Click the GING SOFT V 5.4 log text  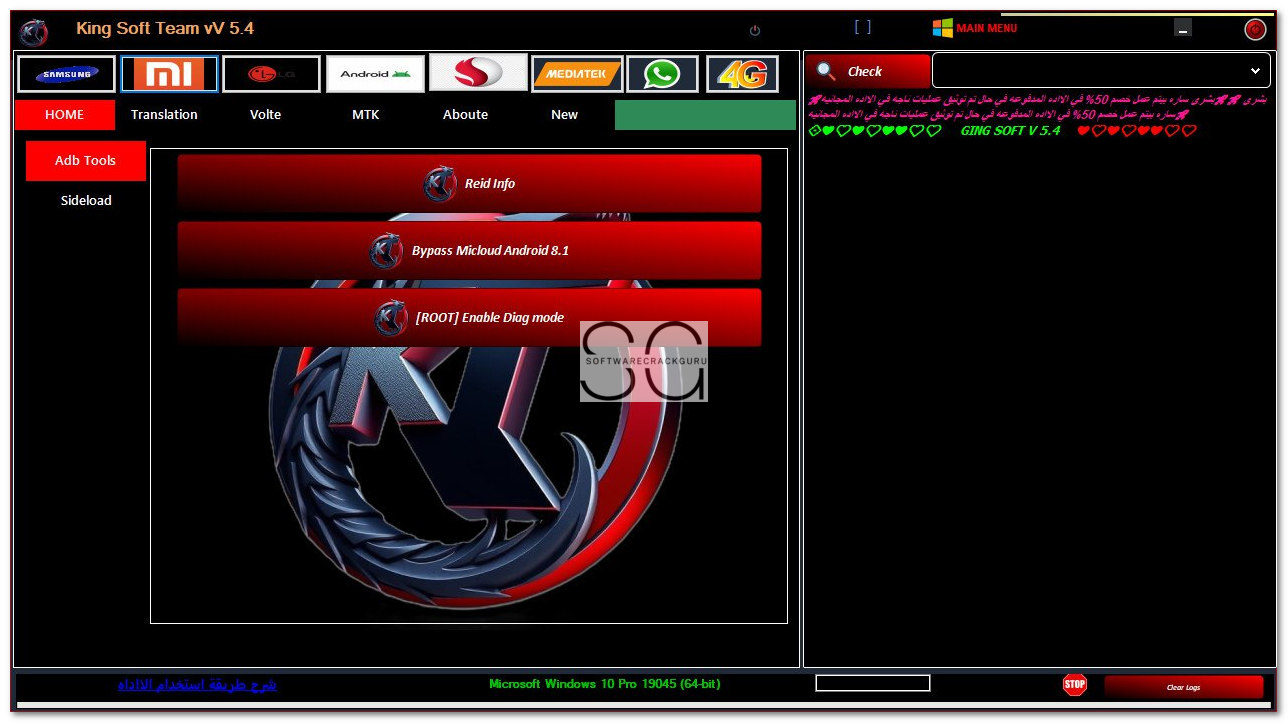tap(1010, 131)
